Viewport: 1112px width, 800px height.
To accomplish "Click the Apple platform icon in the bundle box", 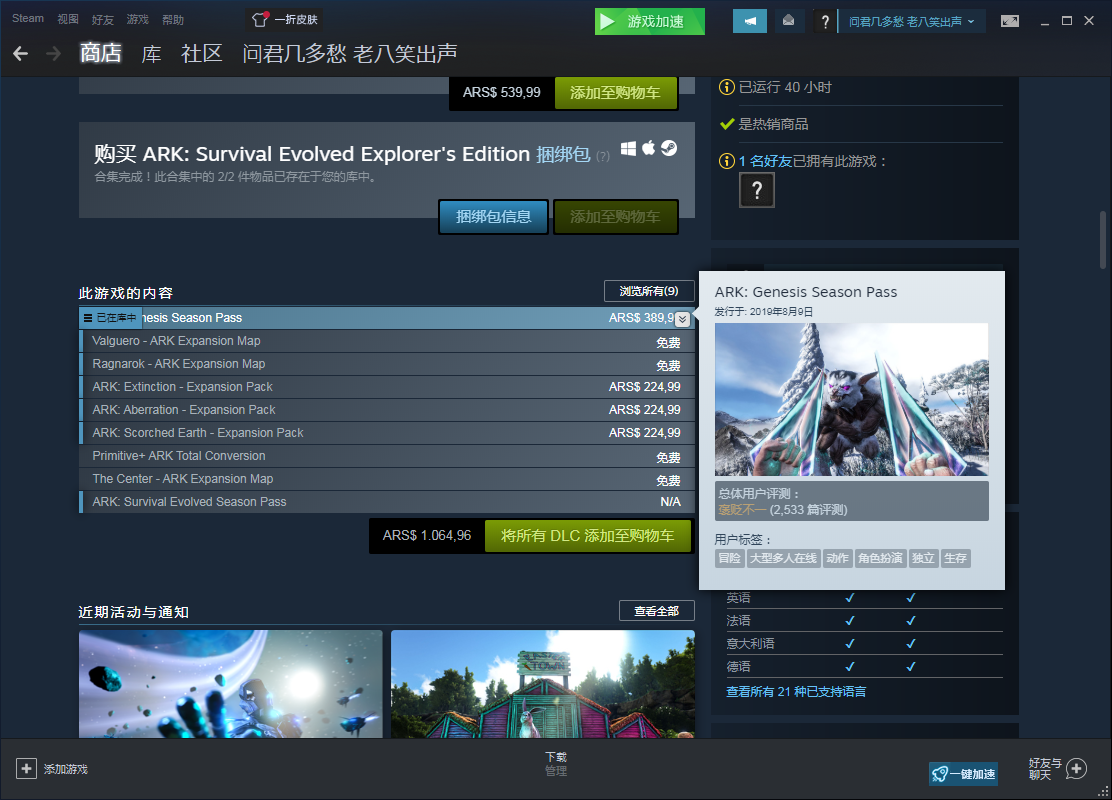I will coord(648,148).
